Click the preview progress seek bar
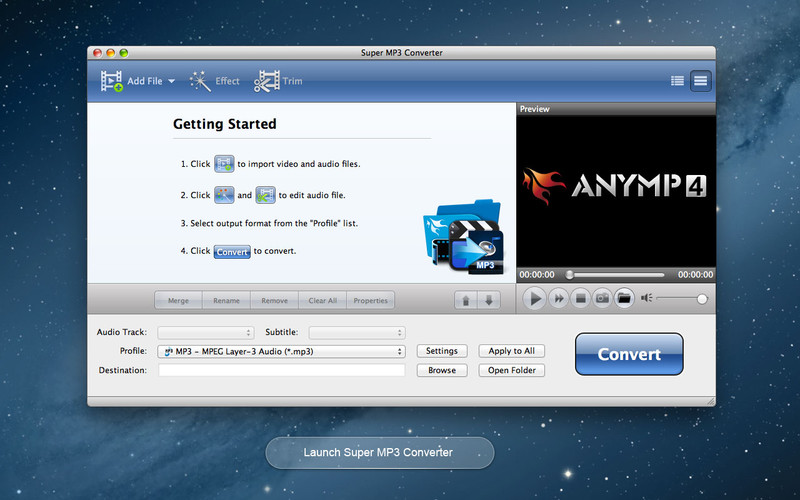This screenshot has height=500, width=800. pyautogui.click(x=616, y=275)
